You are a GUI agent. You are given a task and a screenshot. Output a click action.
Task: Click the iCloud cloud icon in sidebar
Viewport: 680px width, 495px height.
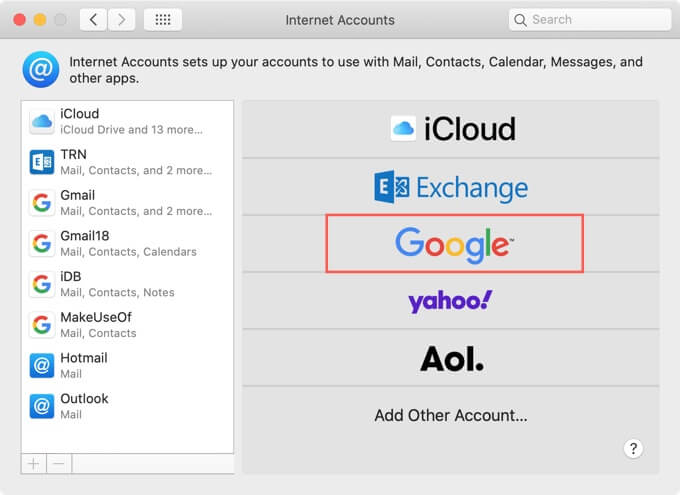pyautogui.click(x=42, y=121)
